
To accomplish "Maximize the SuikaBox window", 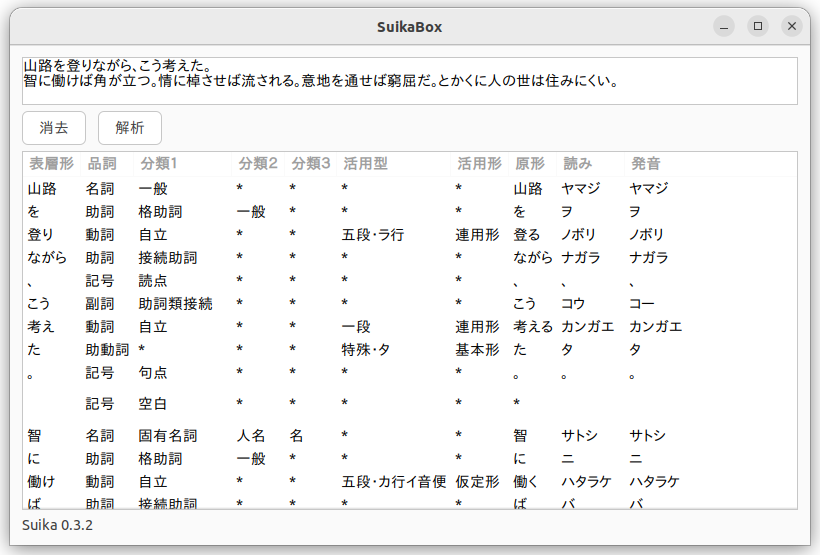I will 758,26.
